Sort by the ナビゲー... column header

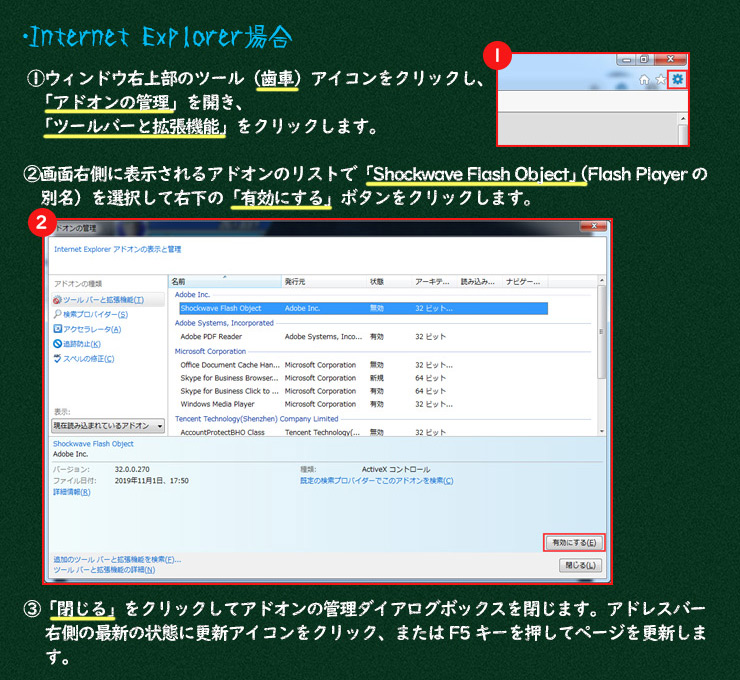click(524, 281)
